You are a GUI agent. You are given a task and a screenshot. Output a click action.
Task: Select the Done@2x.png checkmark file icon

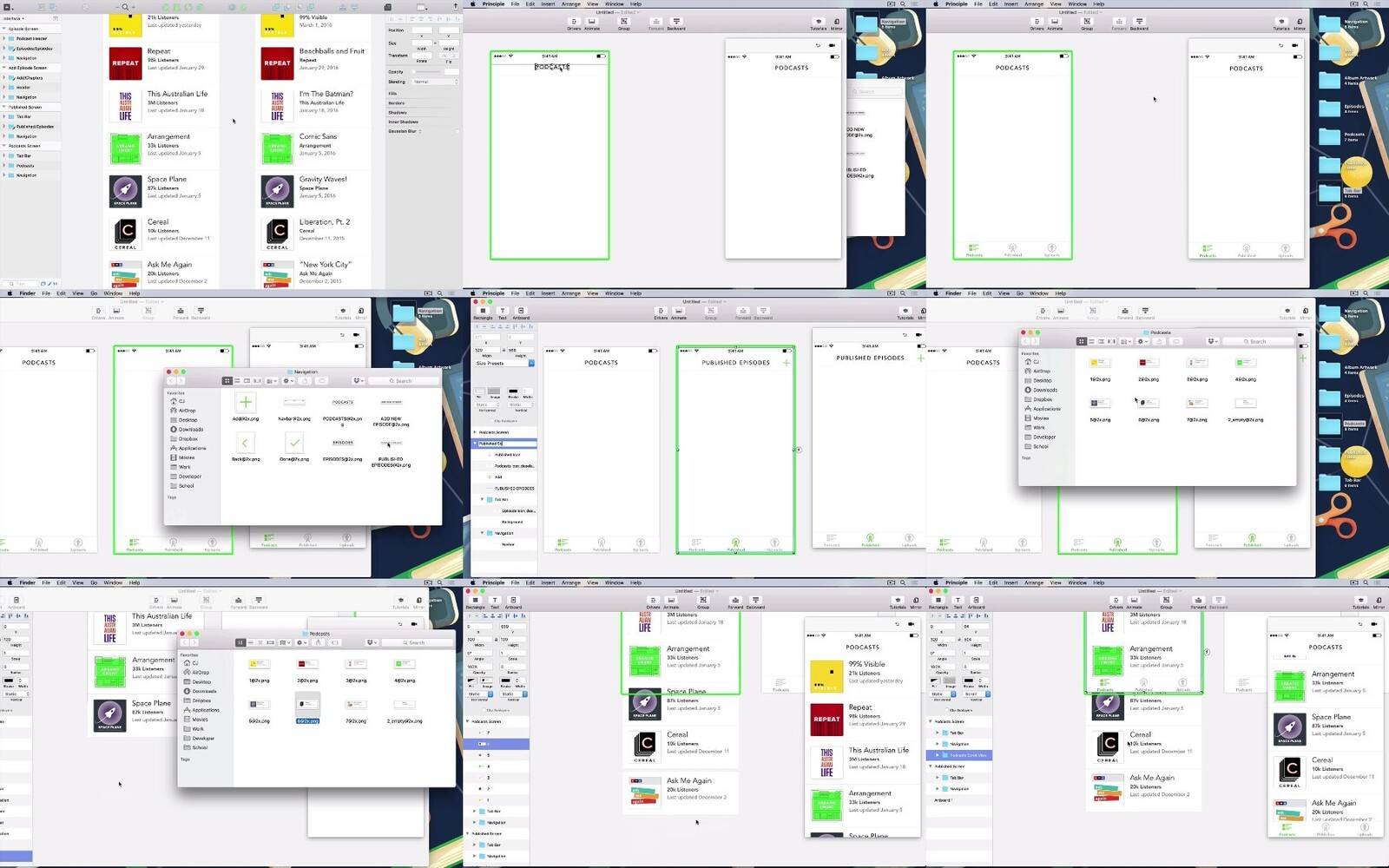(x=294, y=443)
